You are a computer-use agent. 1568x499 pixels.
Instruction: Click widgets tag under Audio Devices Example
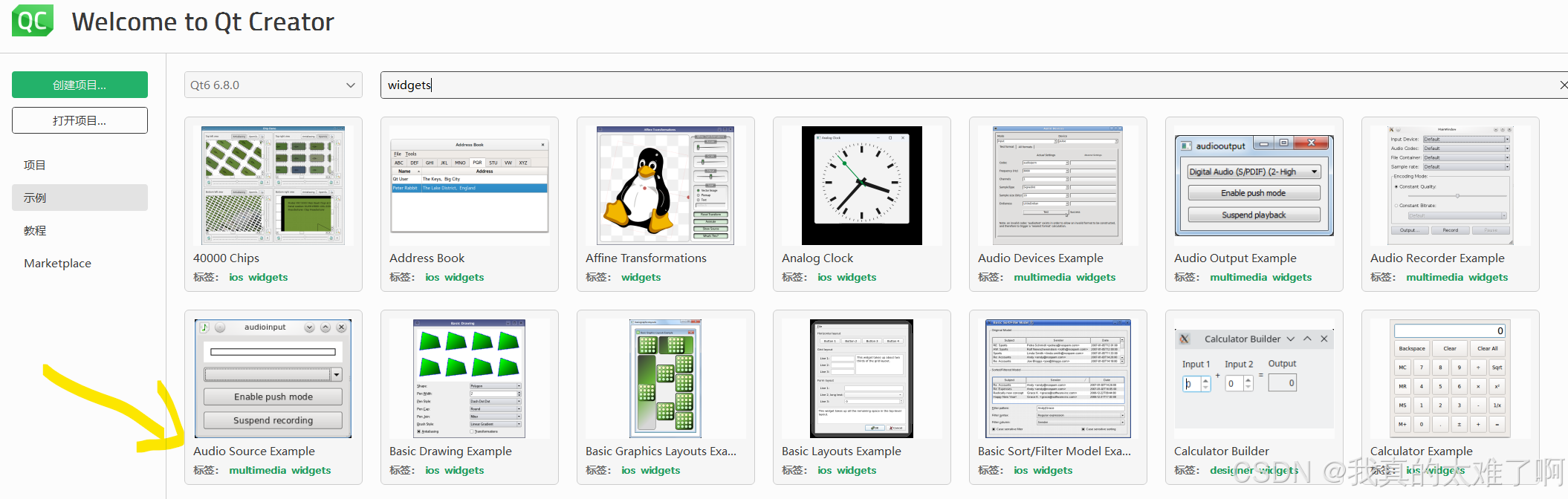(1096, 277)
